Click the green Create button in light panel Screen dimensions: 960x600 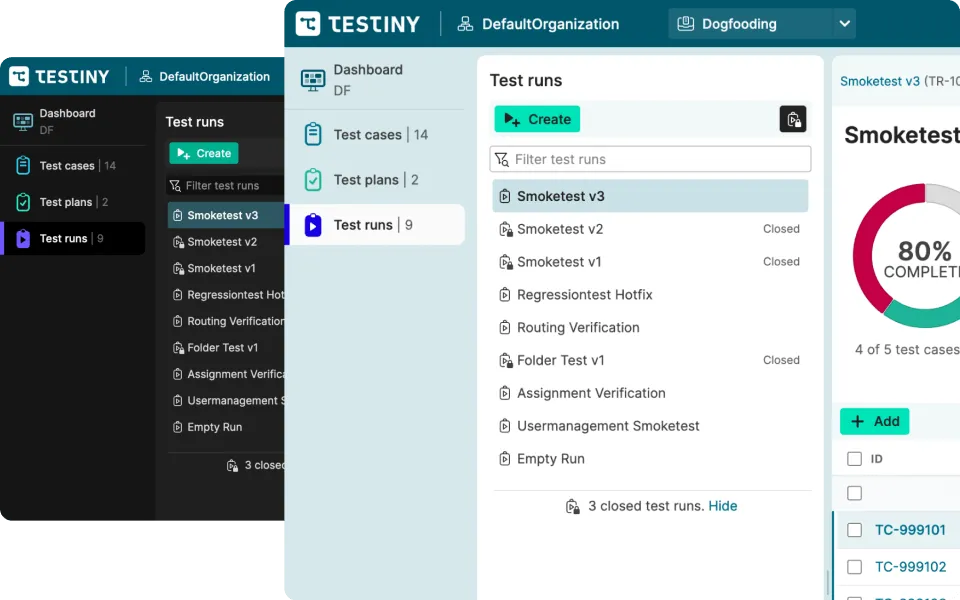(537, 119)
